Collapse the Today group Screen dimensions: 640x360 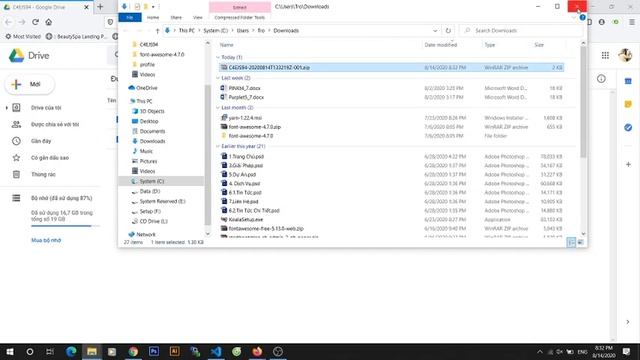click(x=218, y=57)
